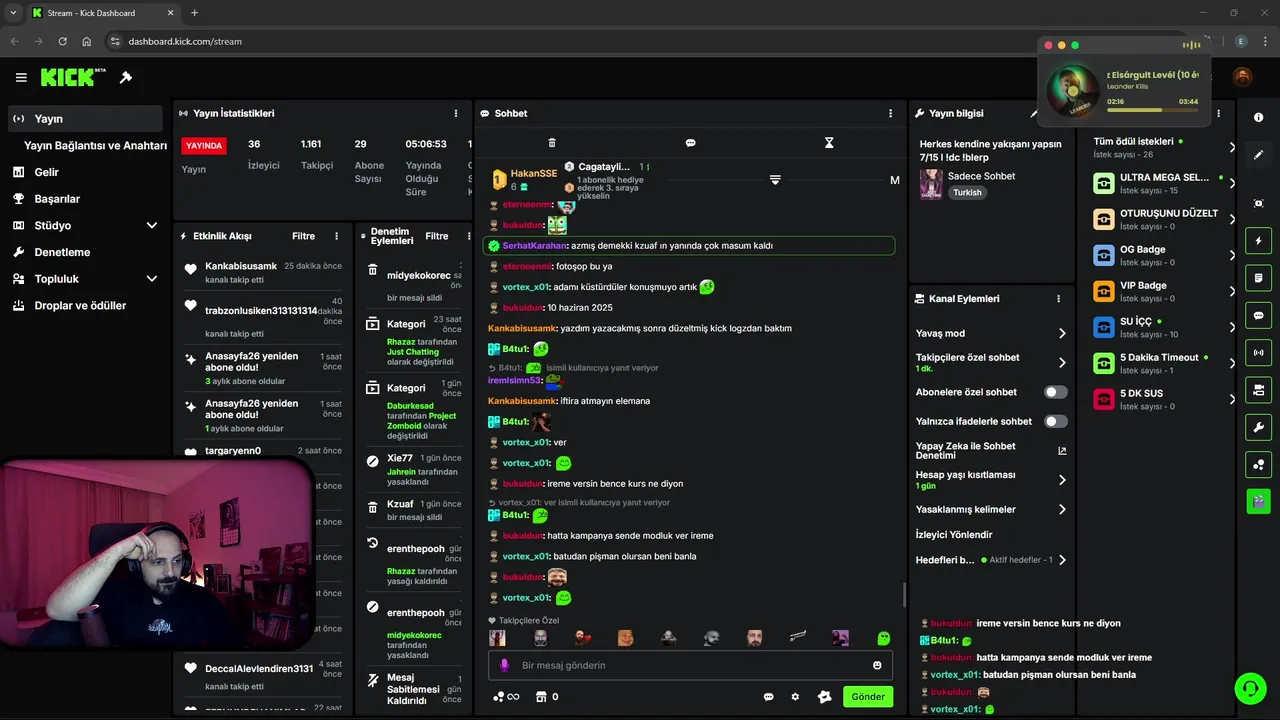Click the wrench icon in the right sidebar
The image size is (1280, 720).
tap(1258, 427)
